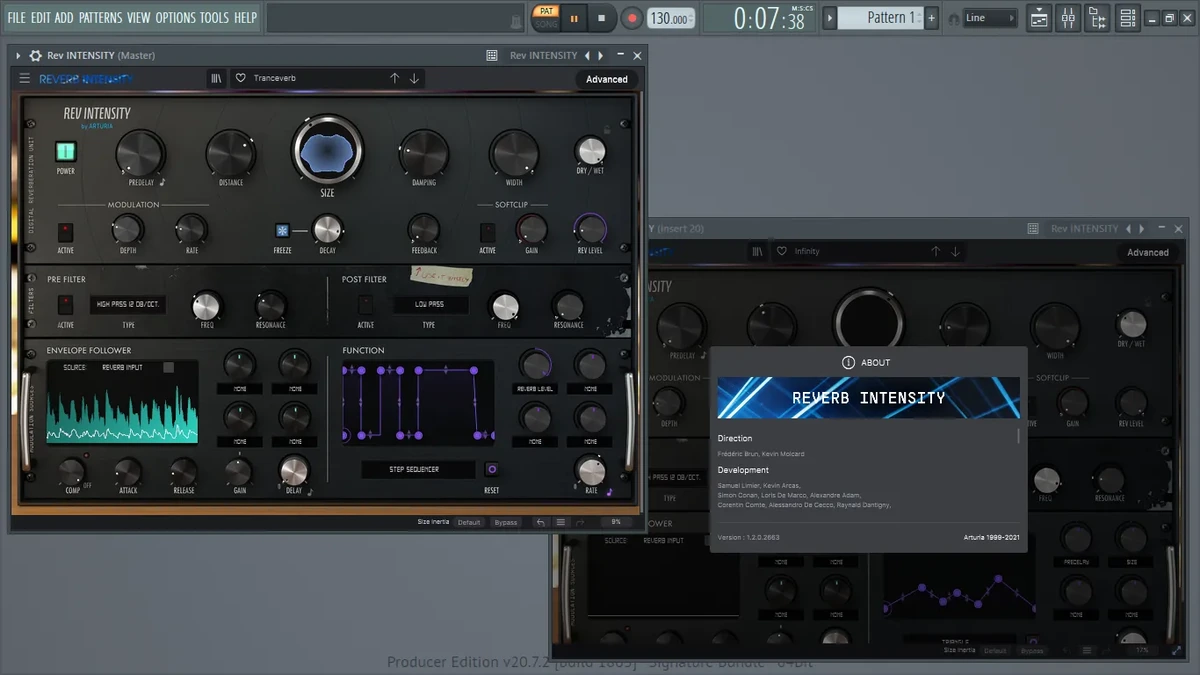
Task: Open Pre Filter type High Pass dropdown
Action: tap(128, 304)
